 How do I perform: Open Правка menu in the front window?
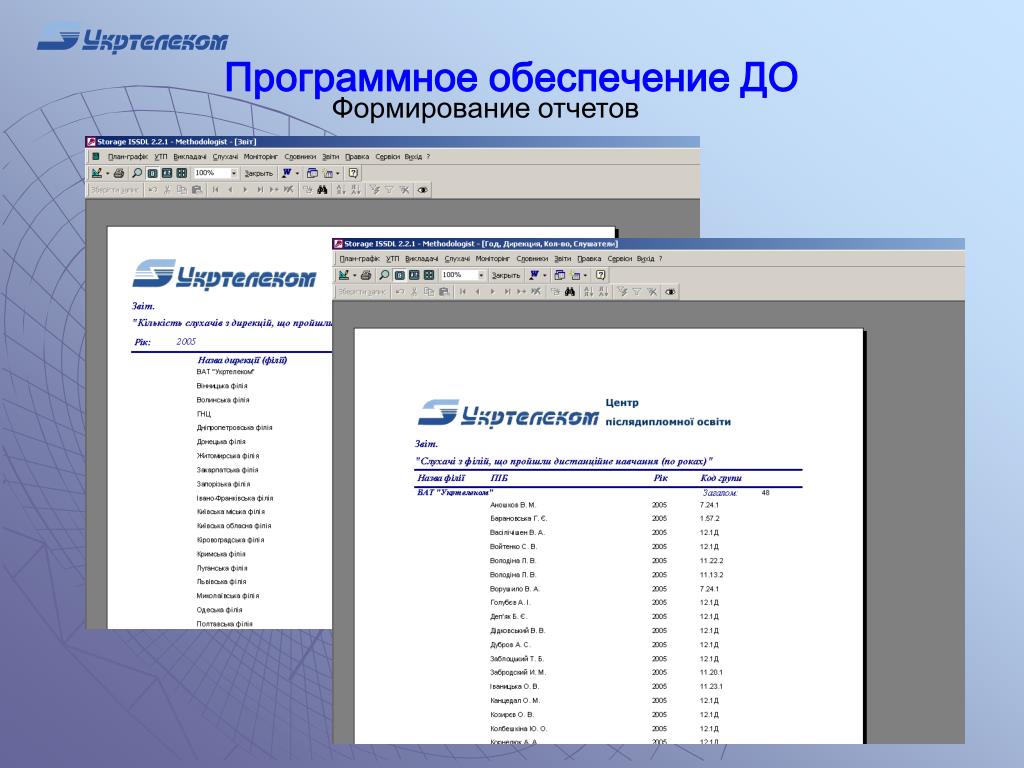pos(589,259)
